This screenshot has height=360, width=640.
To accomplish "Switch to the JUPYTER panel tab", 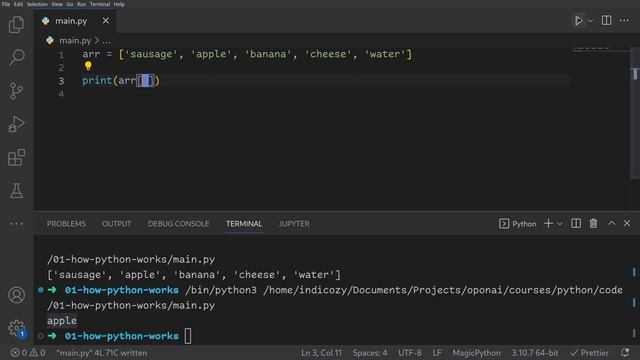I will [294, 224].
